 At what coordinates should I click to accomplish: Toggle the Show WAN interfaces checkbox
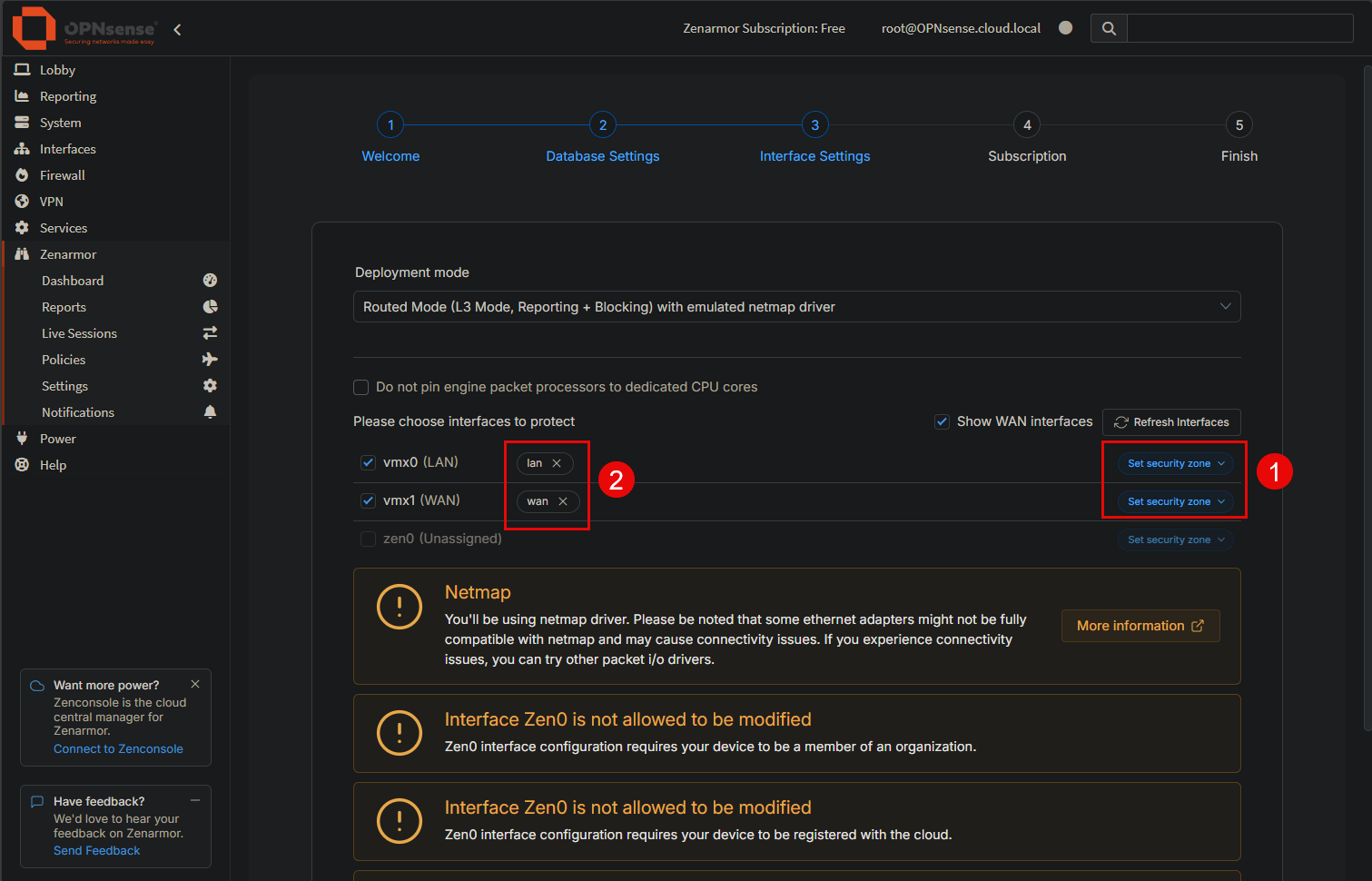[942, 421]
